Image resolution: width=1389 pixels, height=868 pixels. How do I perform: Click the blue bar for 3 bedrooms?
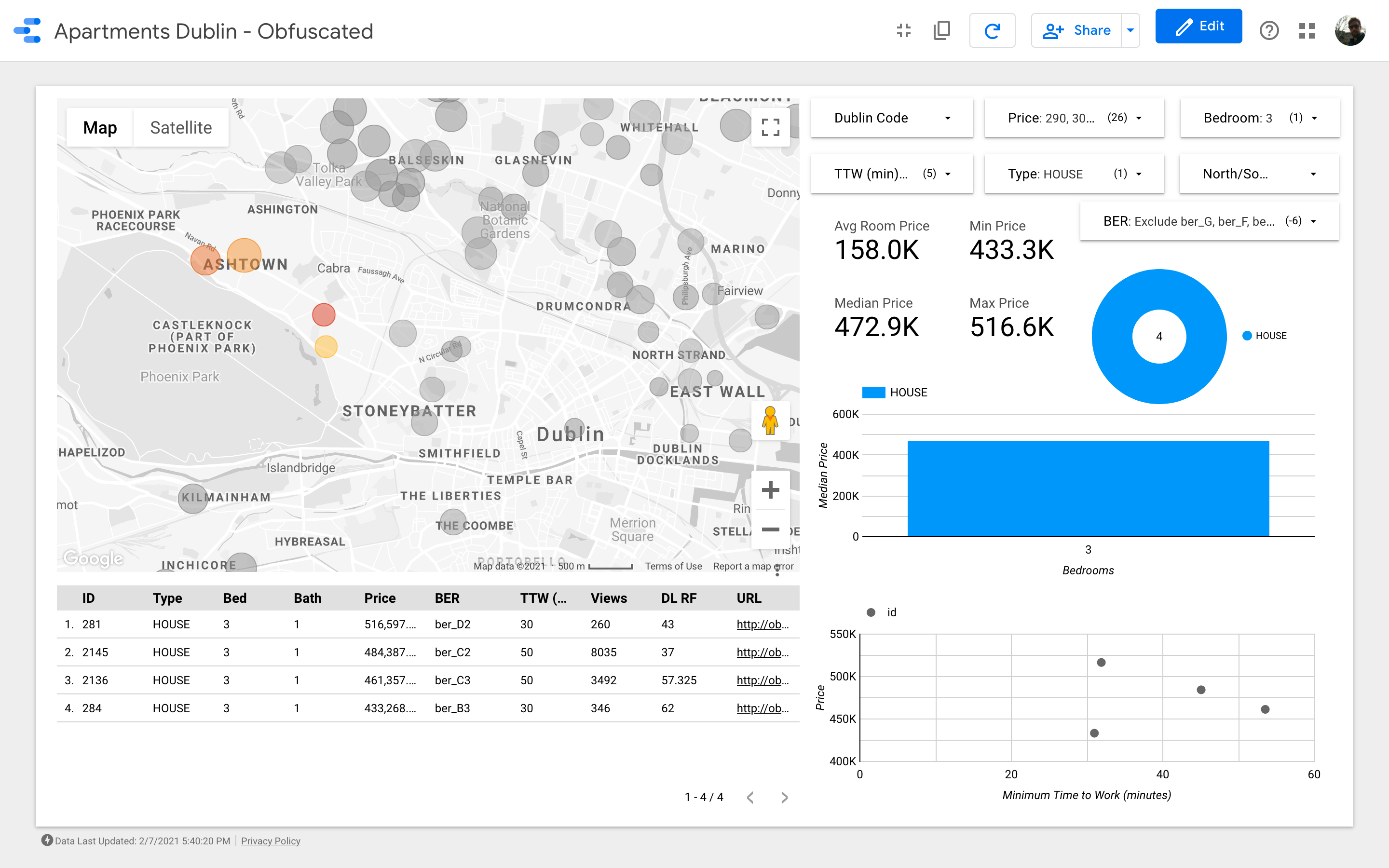pos(1088,488)
